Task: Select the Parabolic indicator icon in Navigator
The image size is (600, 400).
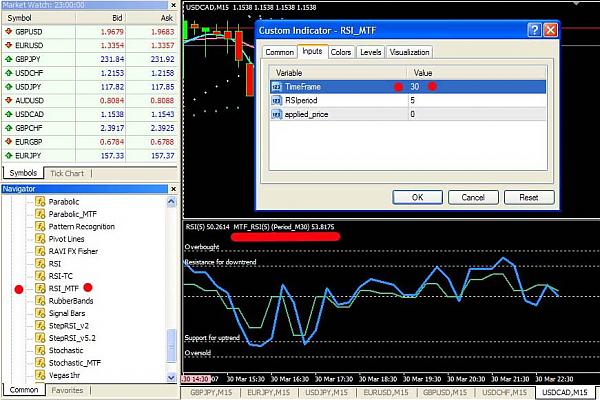Action: 40,202
